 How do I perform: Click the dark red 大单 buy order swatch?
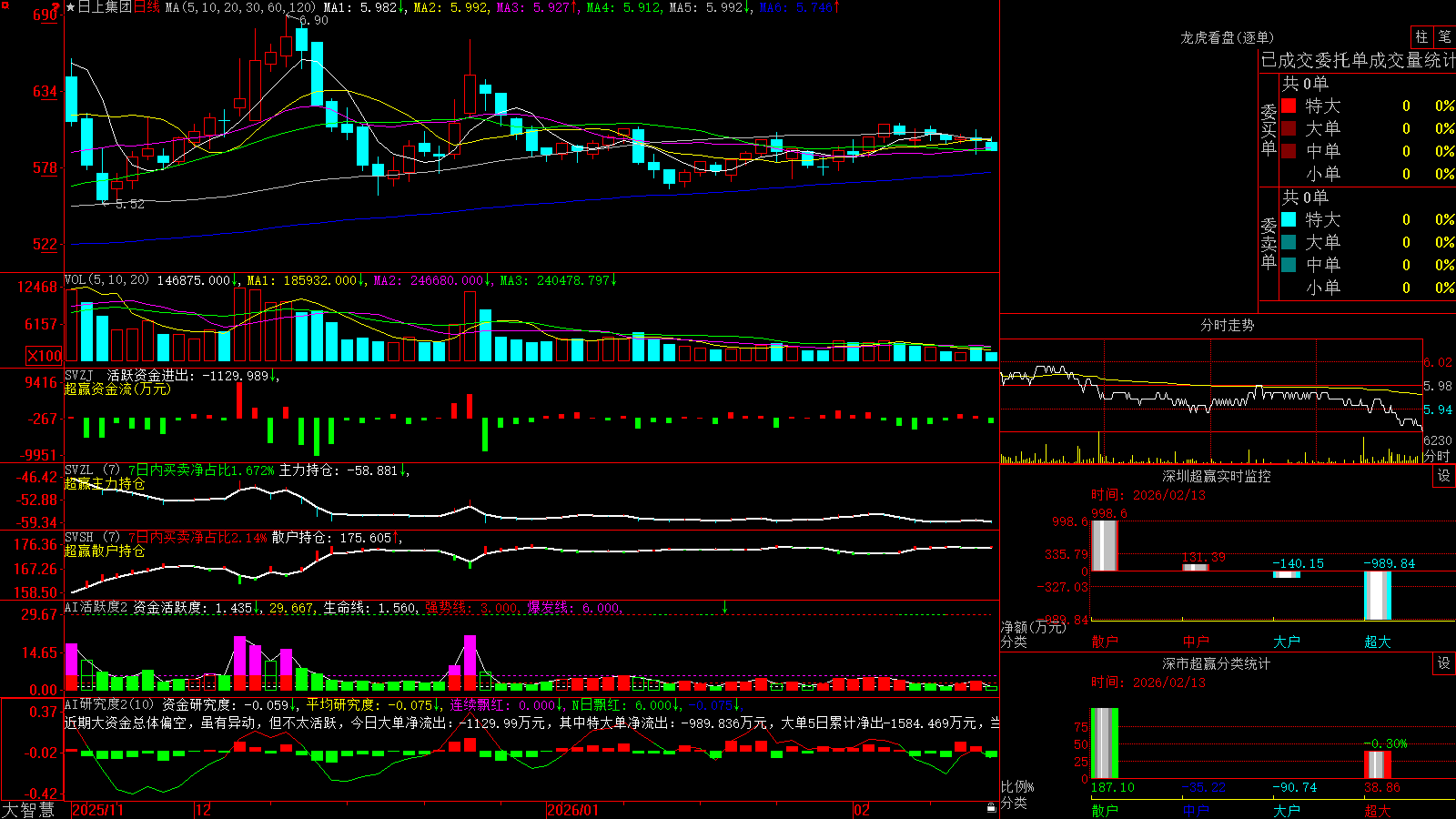tap(1289, 128)
